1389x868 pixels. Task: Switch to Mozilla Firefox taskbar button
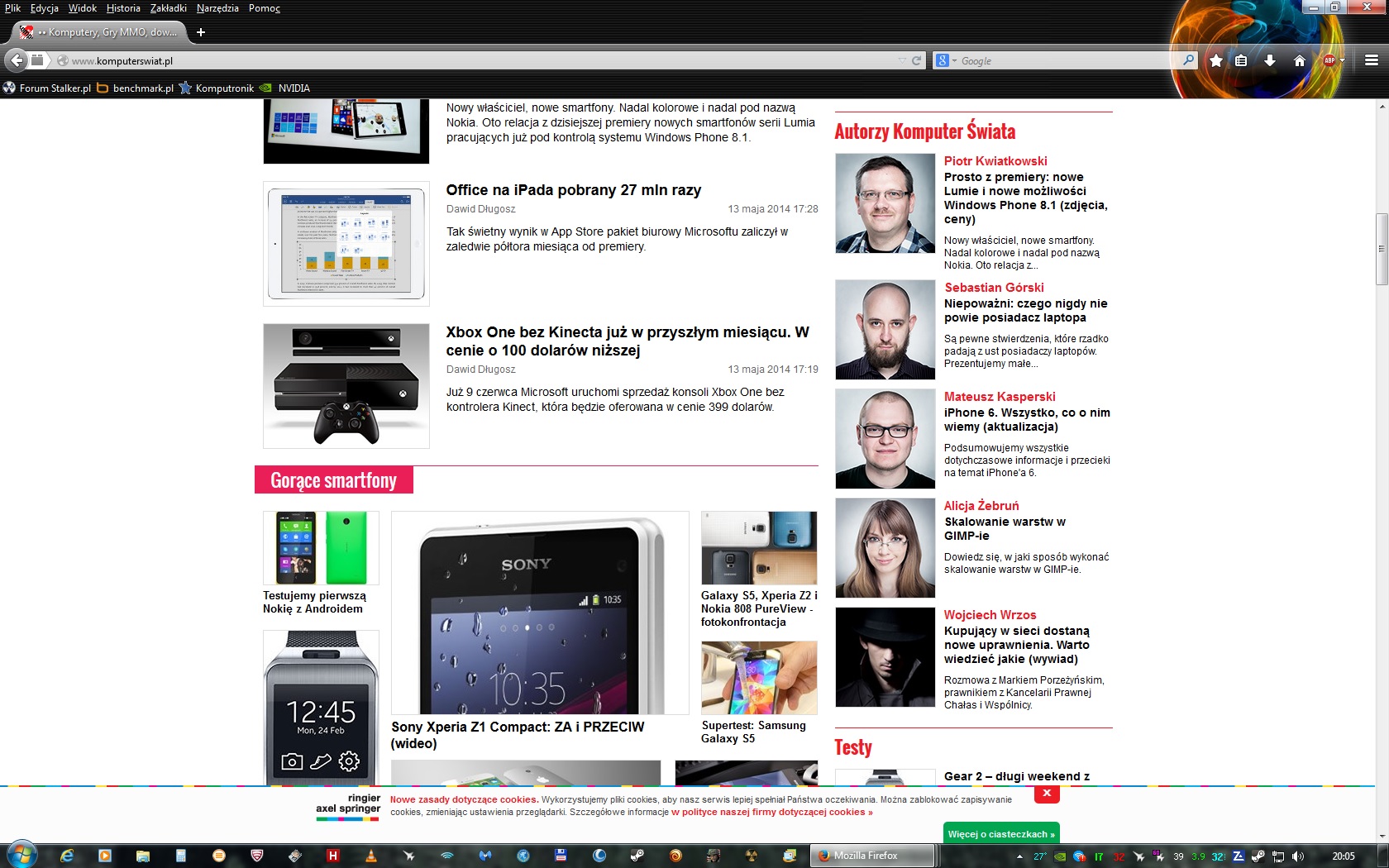click(x=872, y=856)
